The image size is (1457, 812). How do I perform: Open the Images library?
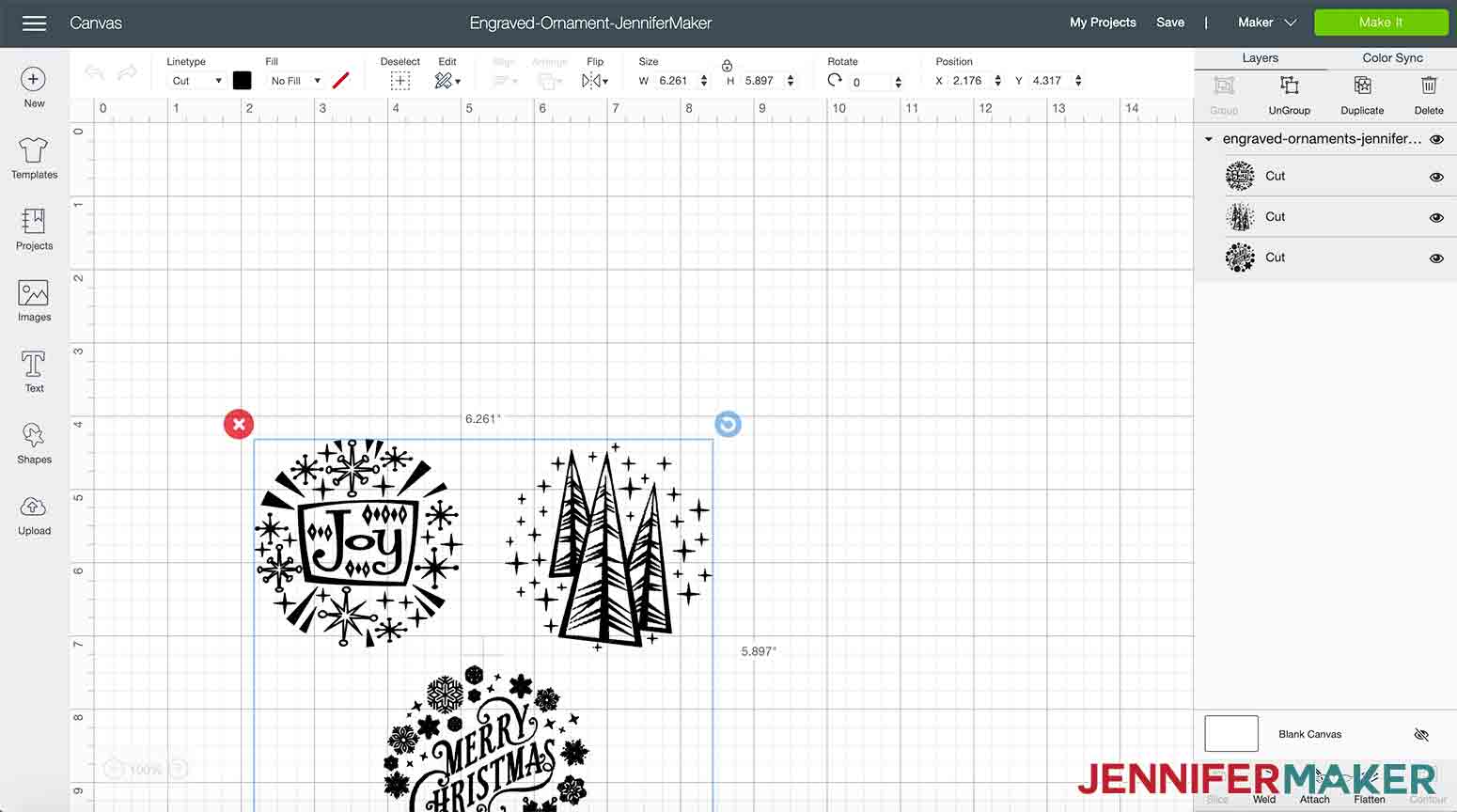click(34, 301)
